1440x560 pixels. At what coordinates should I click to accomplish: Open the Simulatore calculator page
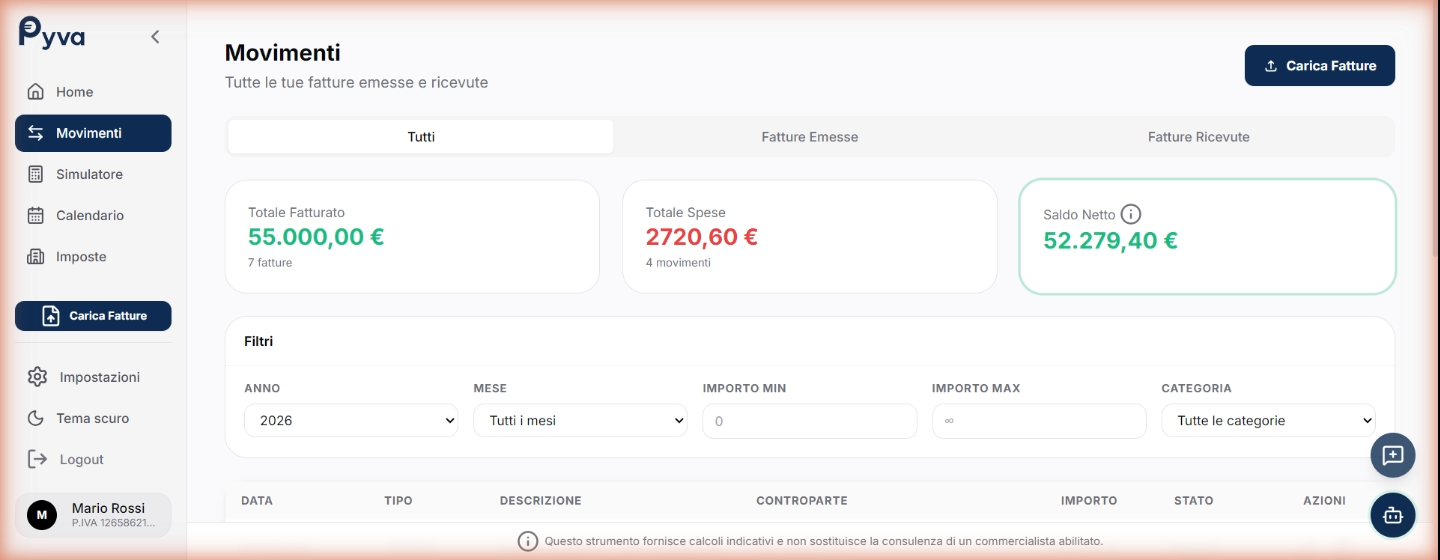click(x=89, y=174)
